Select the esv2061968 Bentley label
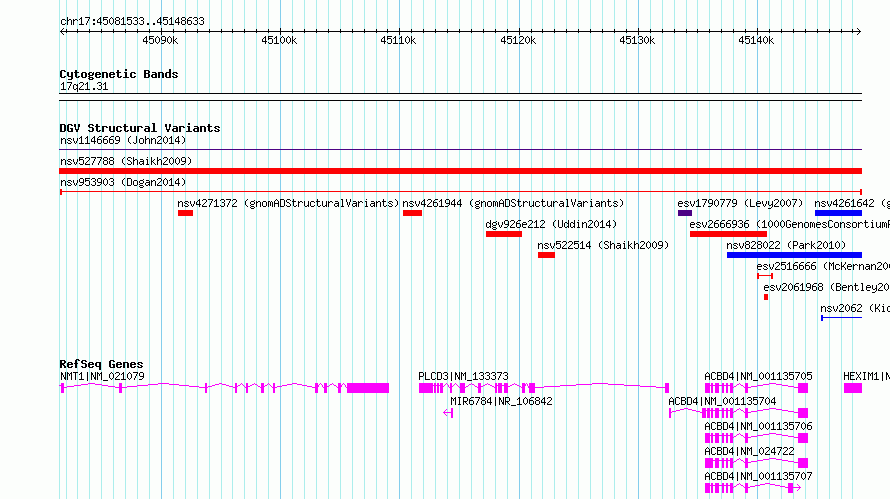The width and height of the screenshot is (890, 499). click(x=826, y=287)
